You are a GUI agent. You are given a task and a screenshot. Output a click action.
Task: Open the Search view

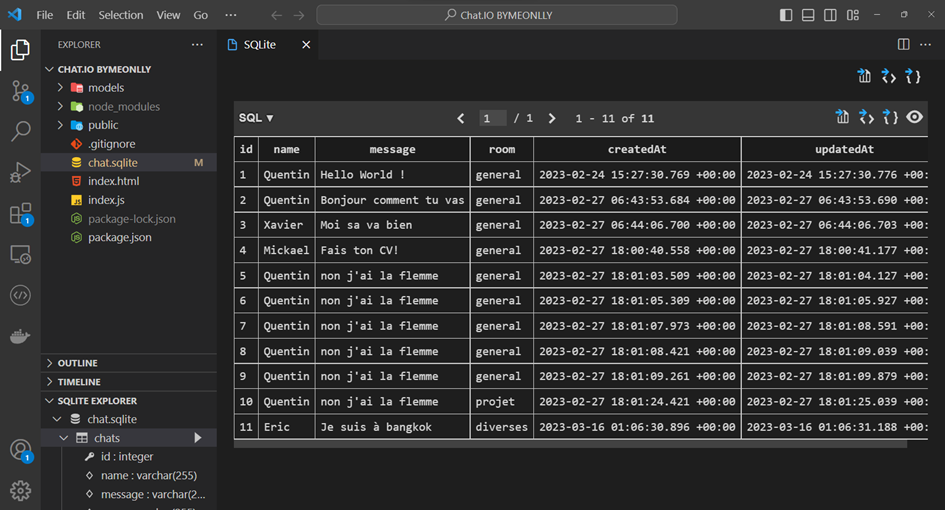[x=20, y=131]
